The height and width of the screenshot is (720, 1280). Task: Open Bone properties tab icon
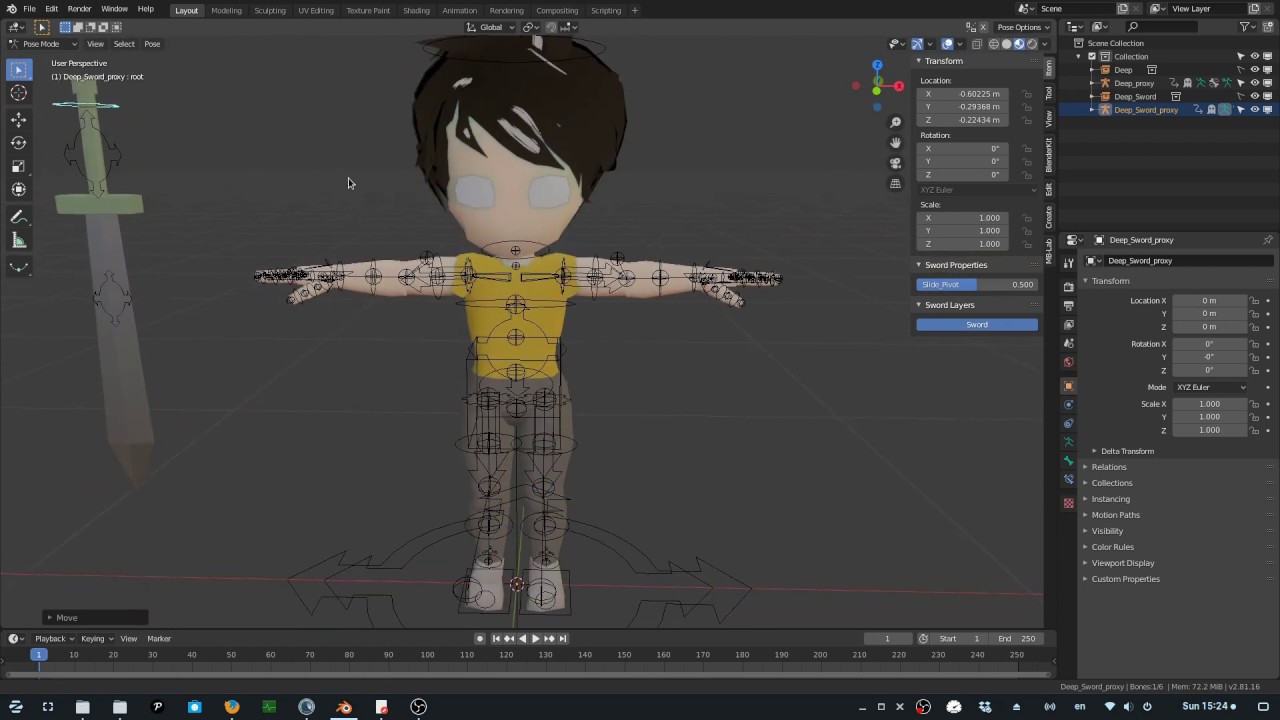[x=1068, y=461]
